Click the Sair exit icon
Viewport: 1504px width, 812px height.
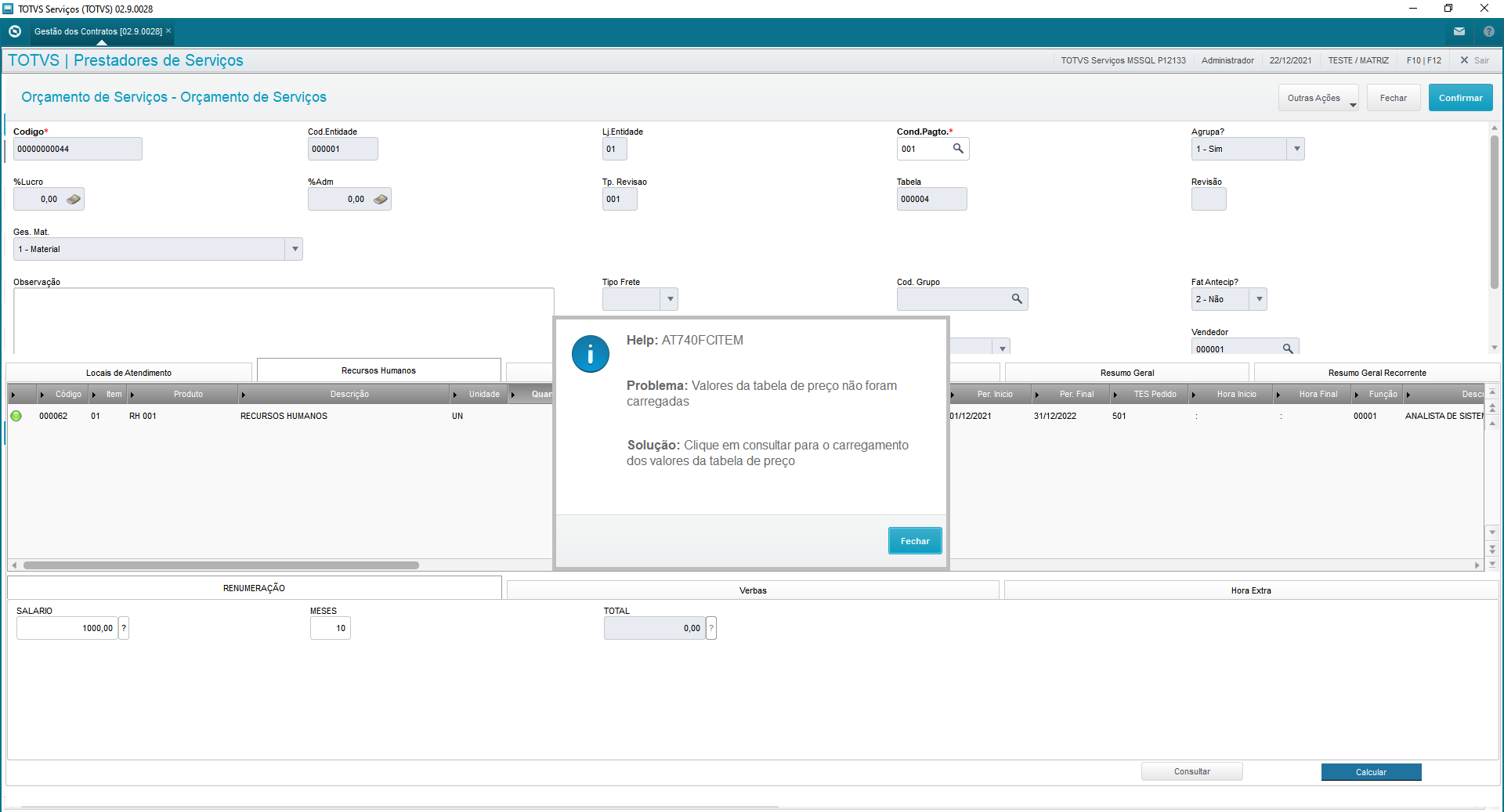pos(1464,60)
